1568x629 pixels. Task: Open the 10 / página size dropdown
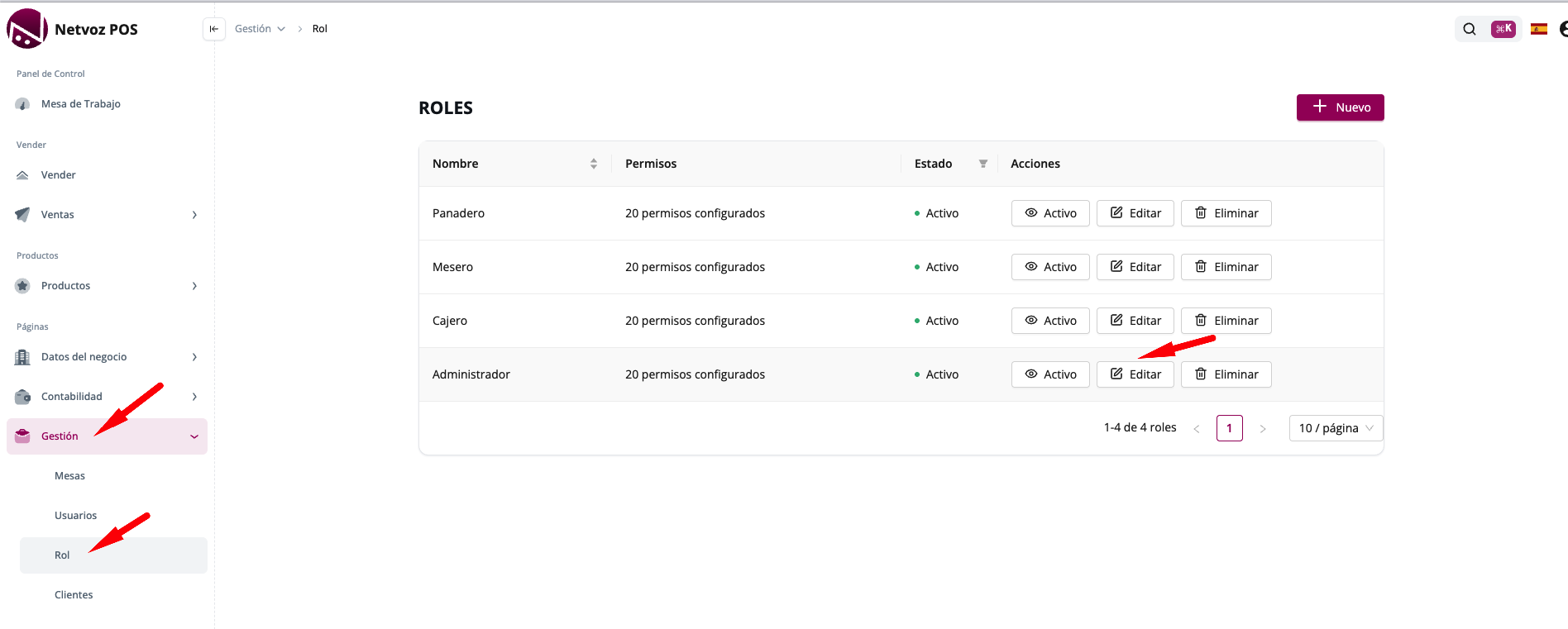[x=1335, y=428]
